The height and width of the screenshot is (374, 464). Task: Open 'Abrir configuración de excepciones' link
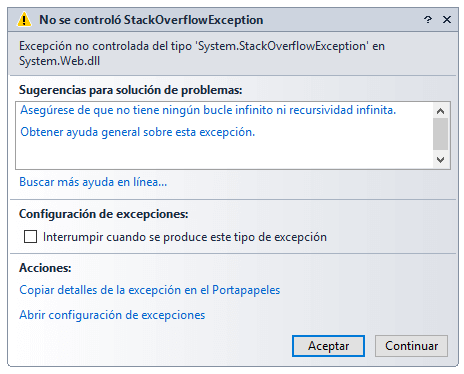112,315
